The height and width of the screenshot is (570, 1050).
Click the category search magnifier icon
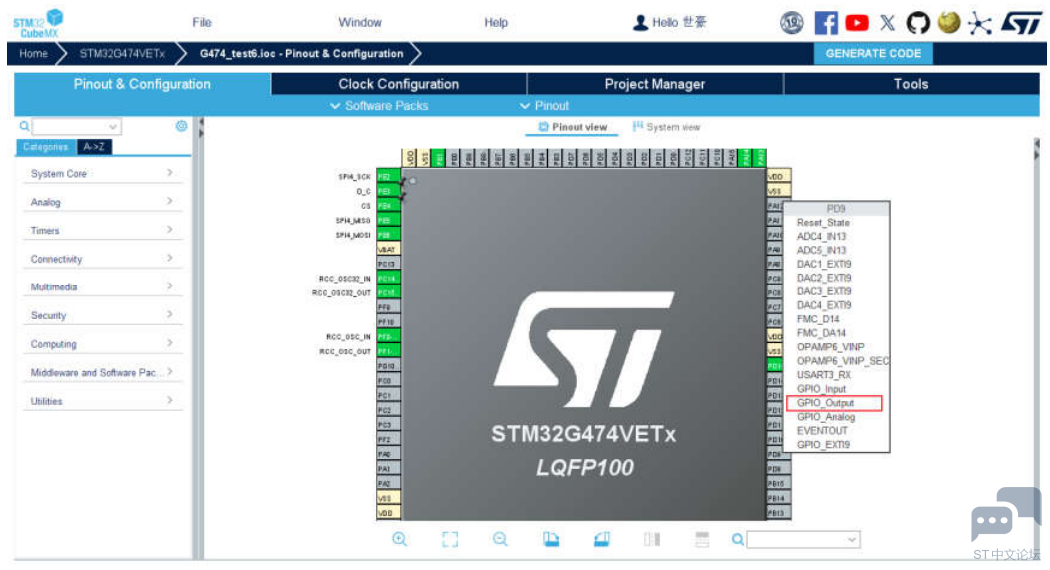pos(24,126)
